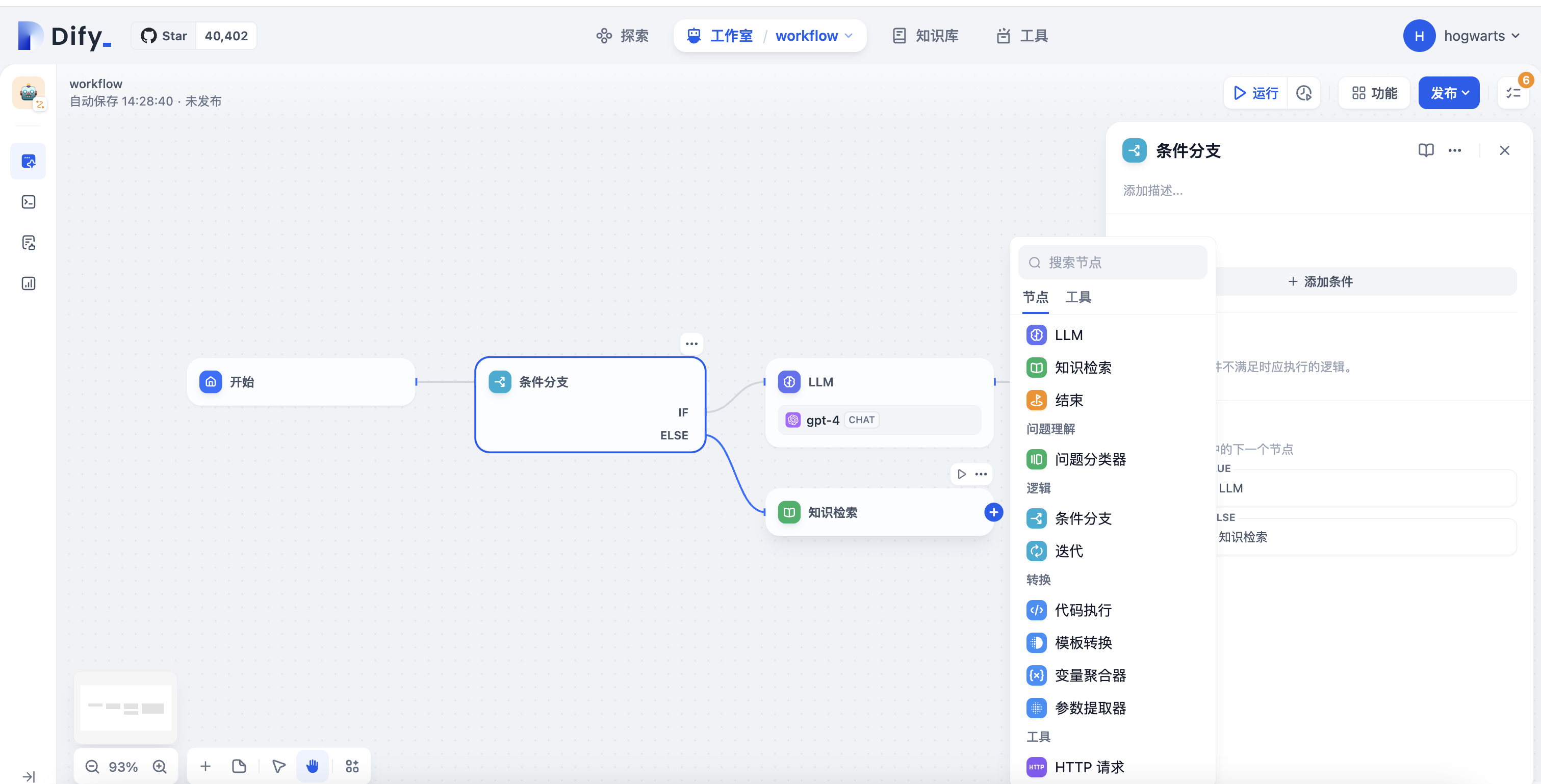
Task: Open the checklist icon with badge 6
Action: point(1513,93)
